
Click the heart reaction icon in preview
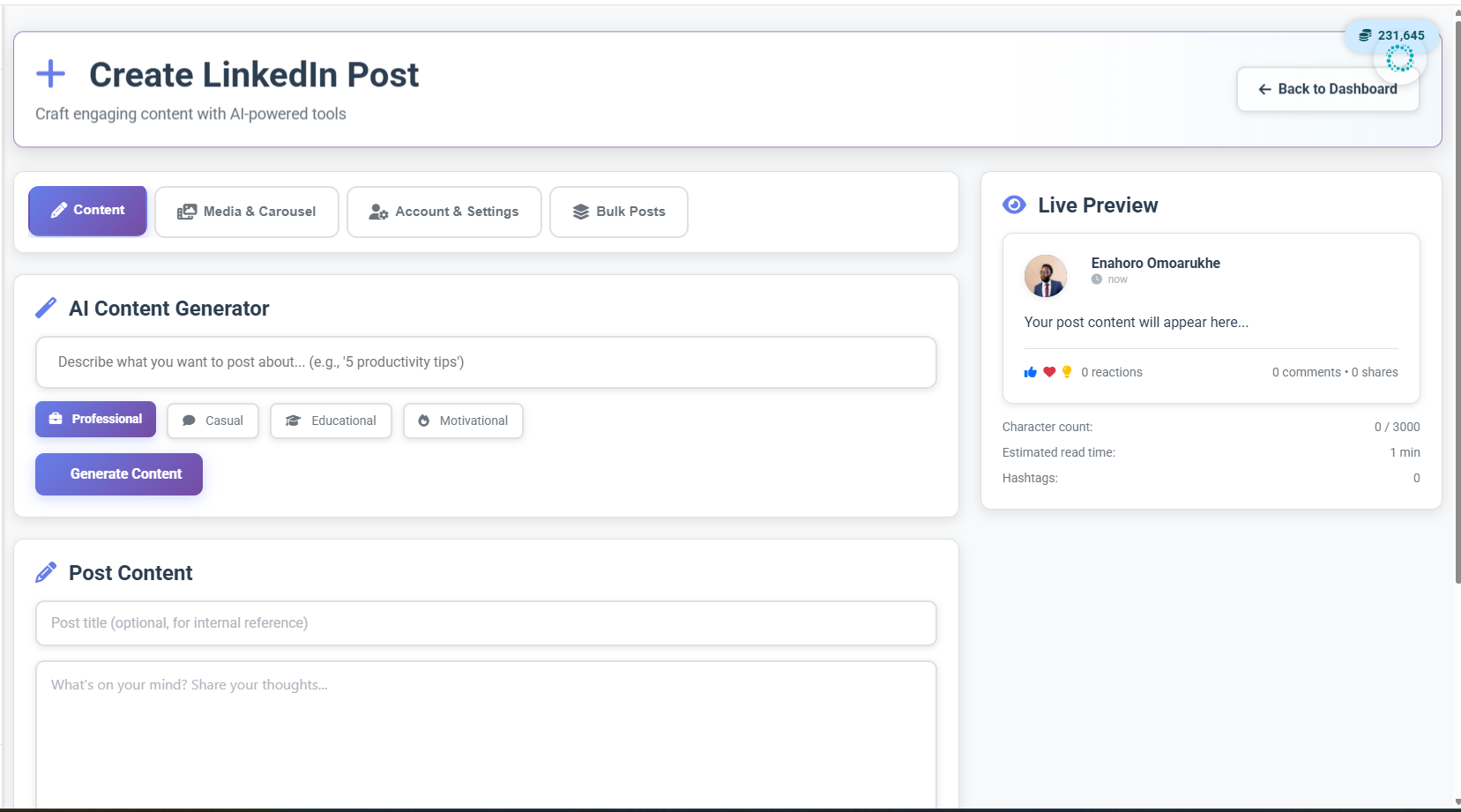(1049, 371)
